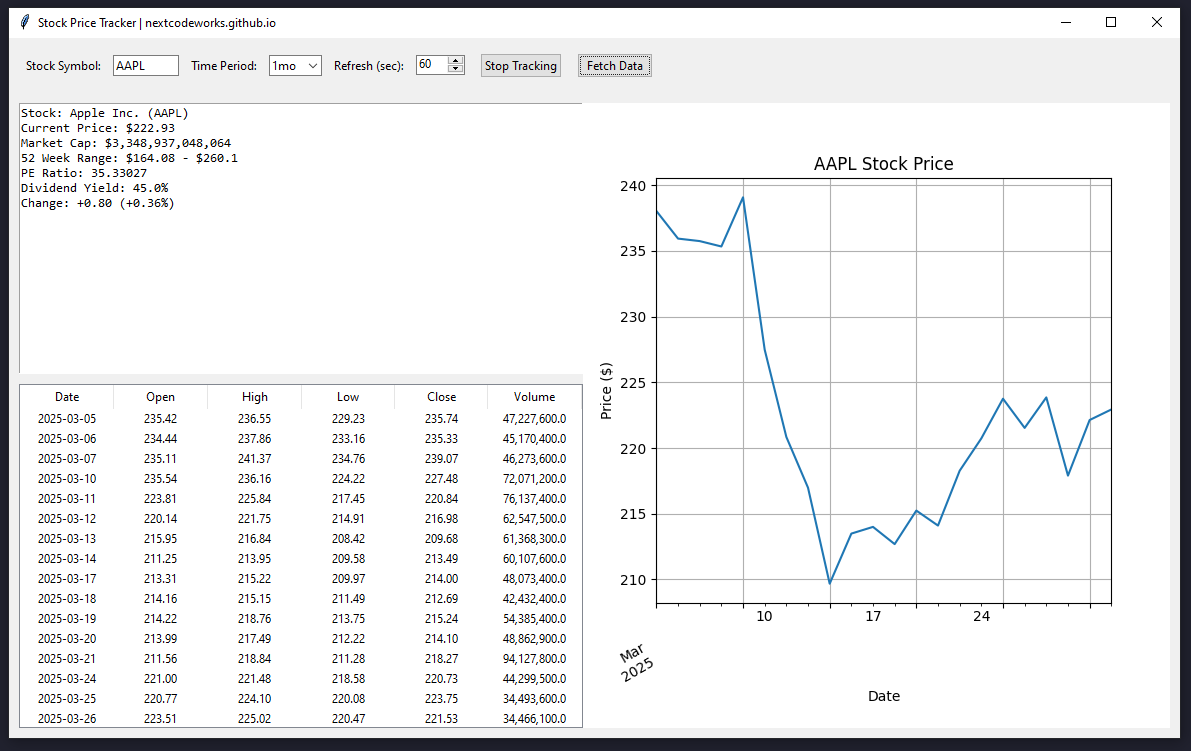Click the Stock Symbol input field

click(x=146, y=65)
